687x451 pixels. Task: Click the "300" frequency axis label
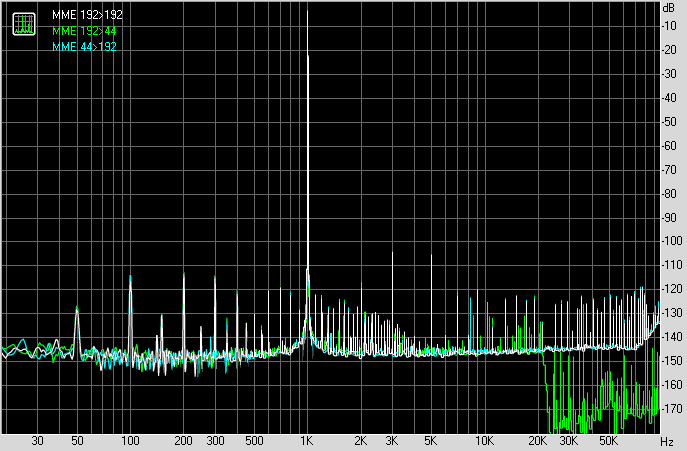[215, 441]
